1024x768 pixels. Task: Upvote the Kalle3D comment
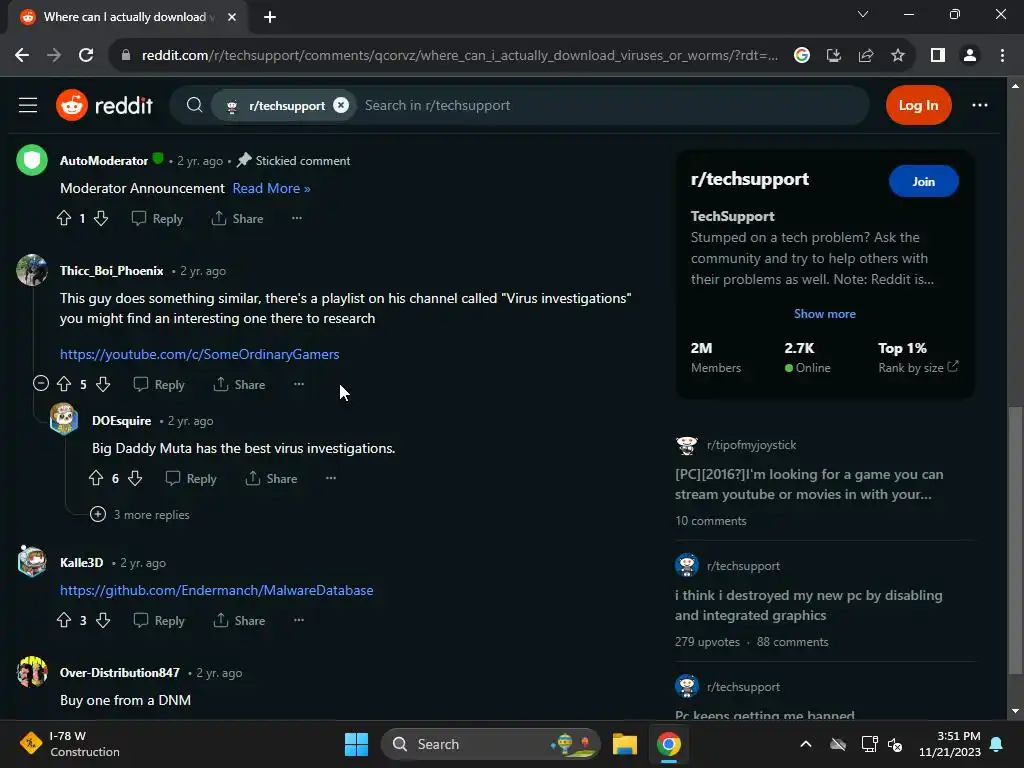pos(63,620)
